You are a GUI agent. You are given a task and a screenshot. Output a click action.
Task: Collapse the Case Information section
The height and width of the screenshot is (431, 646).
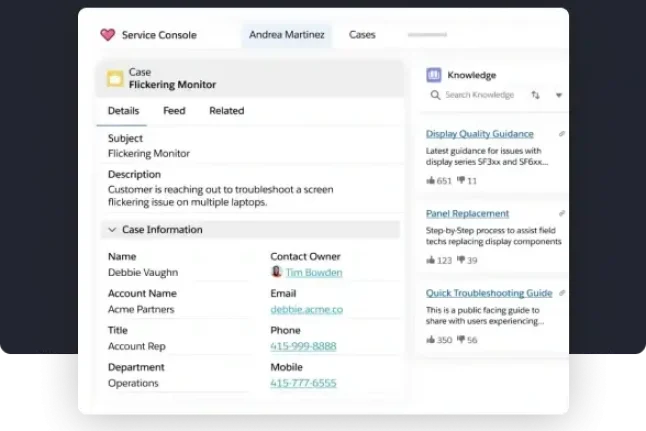tap(110, 230)
